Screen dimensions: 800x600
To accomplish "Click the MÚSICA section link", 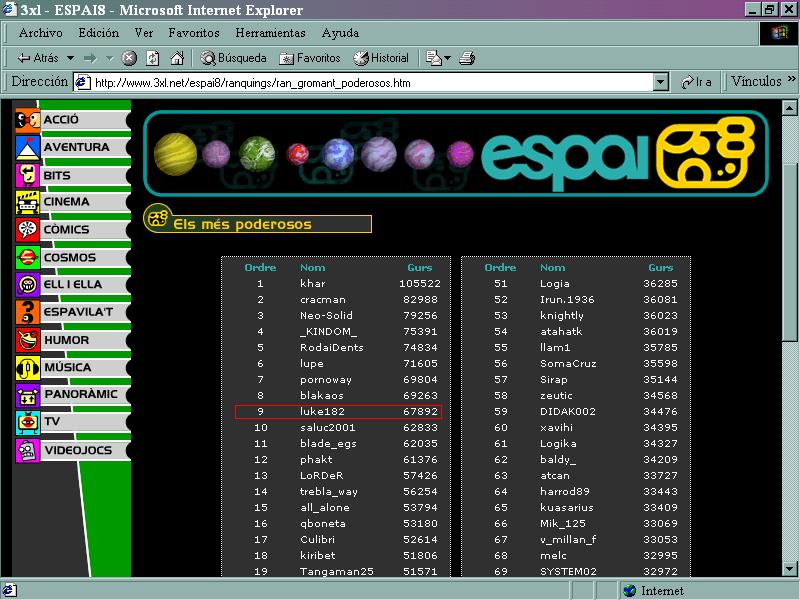I will (68, 367).
